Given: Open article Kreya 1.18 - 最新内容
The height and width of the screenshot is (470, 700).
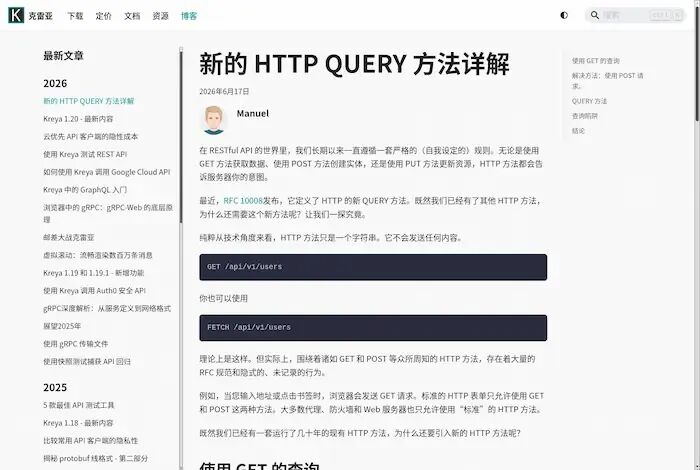Looking at the screenshot, I should click(x=78, y=423).
